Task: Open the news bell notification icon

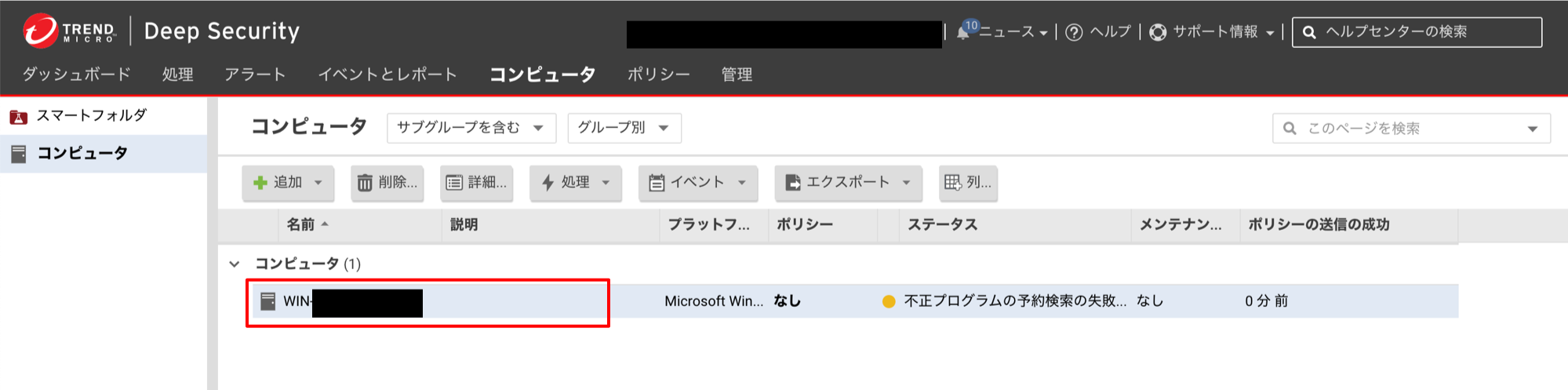Action: (963, 33)
